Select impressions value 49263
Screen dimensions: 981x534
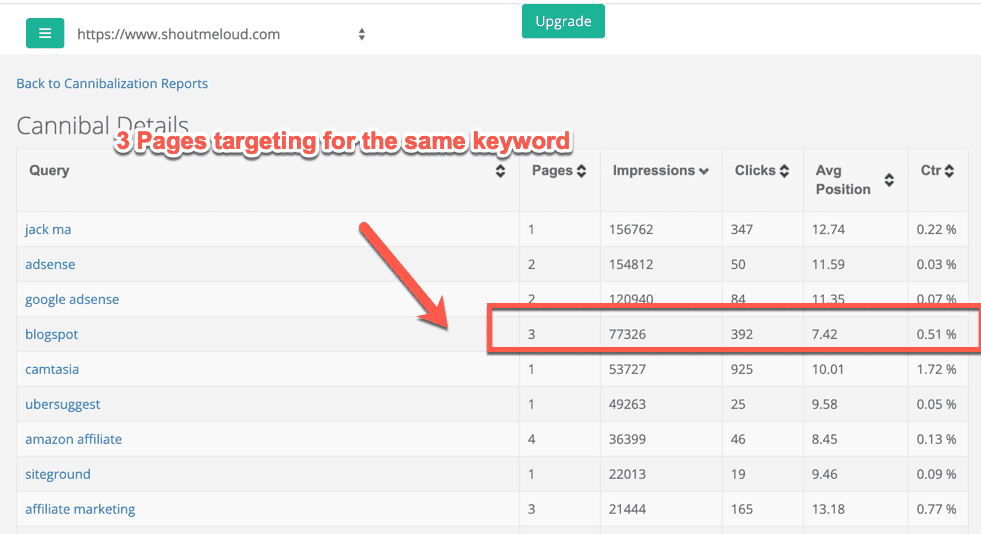628,405
